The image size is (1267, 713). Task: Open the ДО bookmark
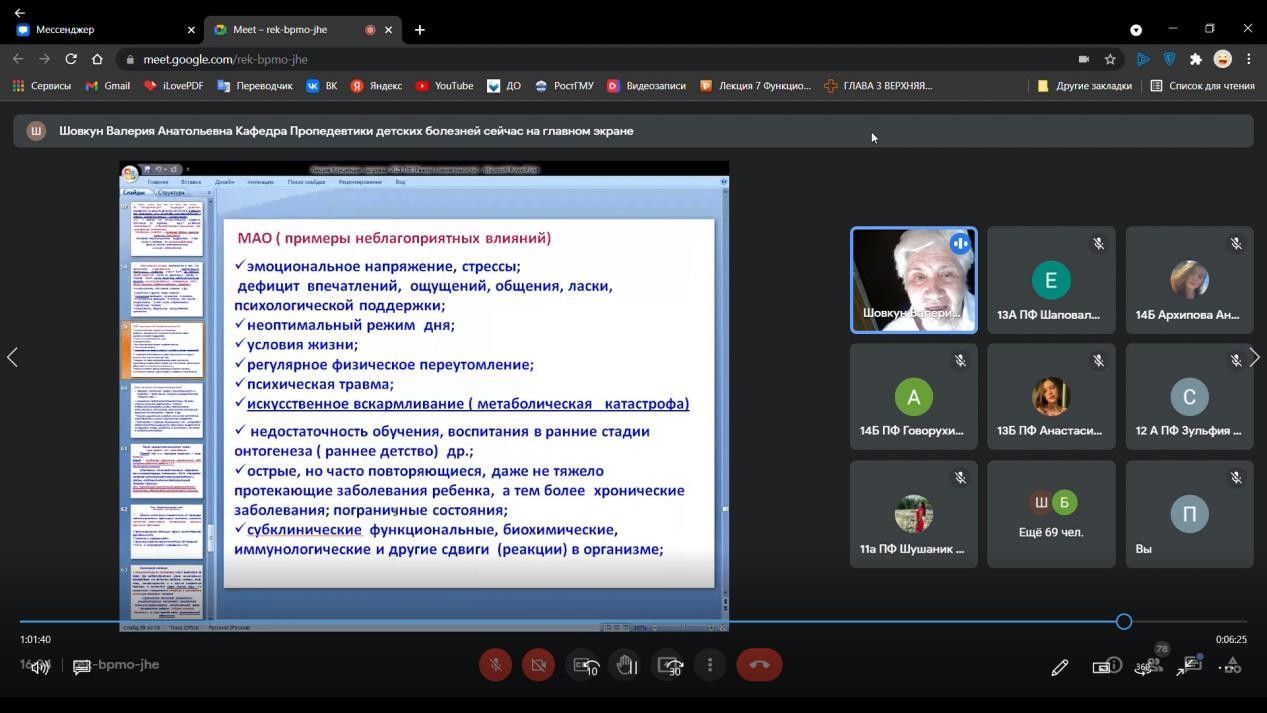504,86
